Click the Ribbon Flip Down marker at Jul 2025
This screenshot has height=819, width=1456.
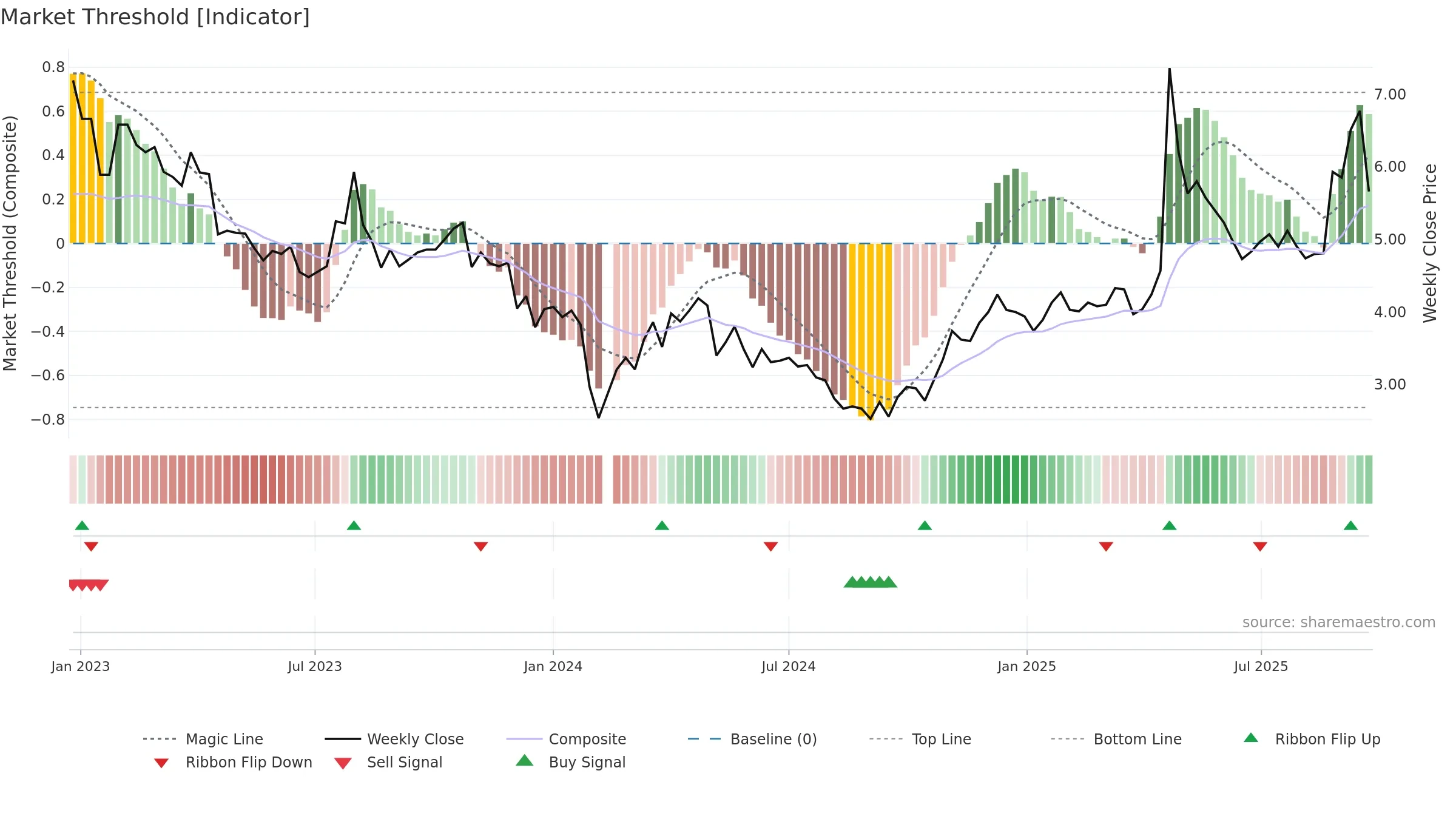point(1260,547)
